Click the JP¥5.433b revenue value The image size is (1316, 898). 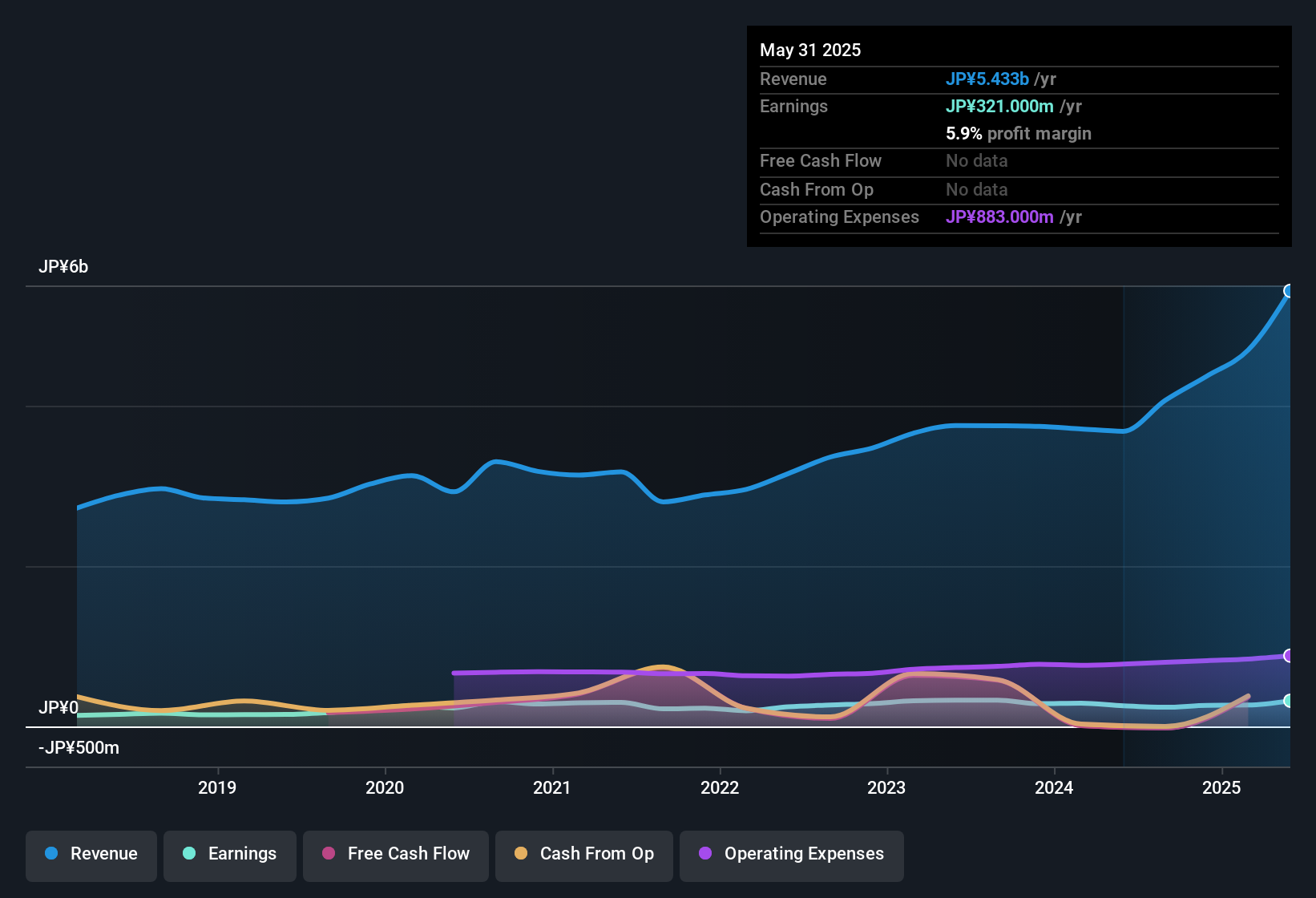coord(987,79)
